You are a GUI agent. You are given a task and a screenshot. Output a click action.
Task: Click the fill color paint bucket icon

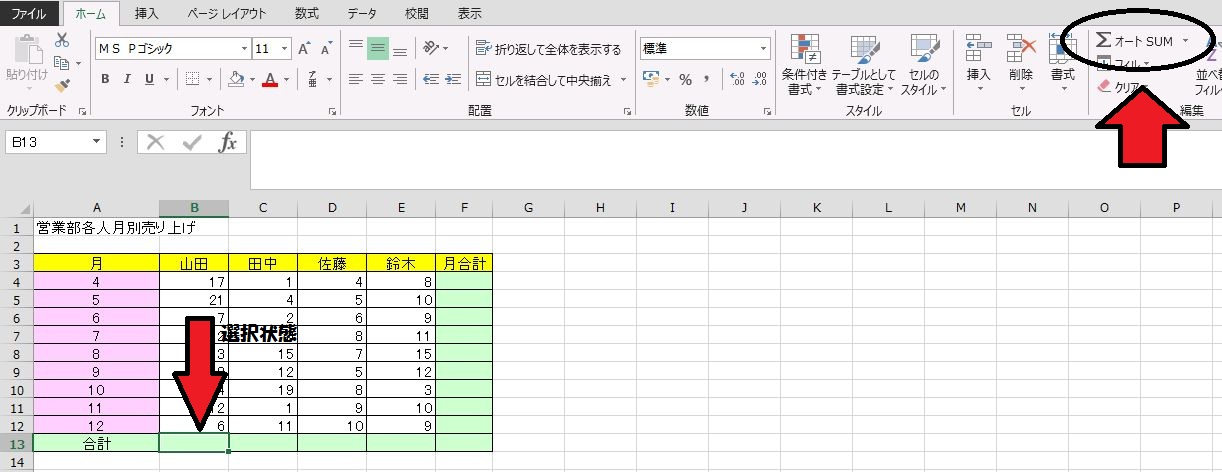236,79
